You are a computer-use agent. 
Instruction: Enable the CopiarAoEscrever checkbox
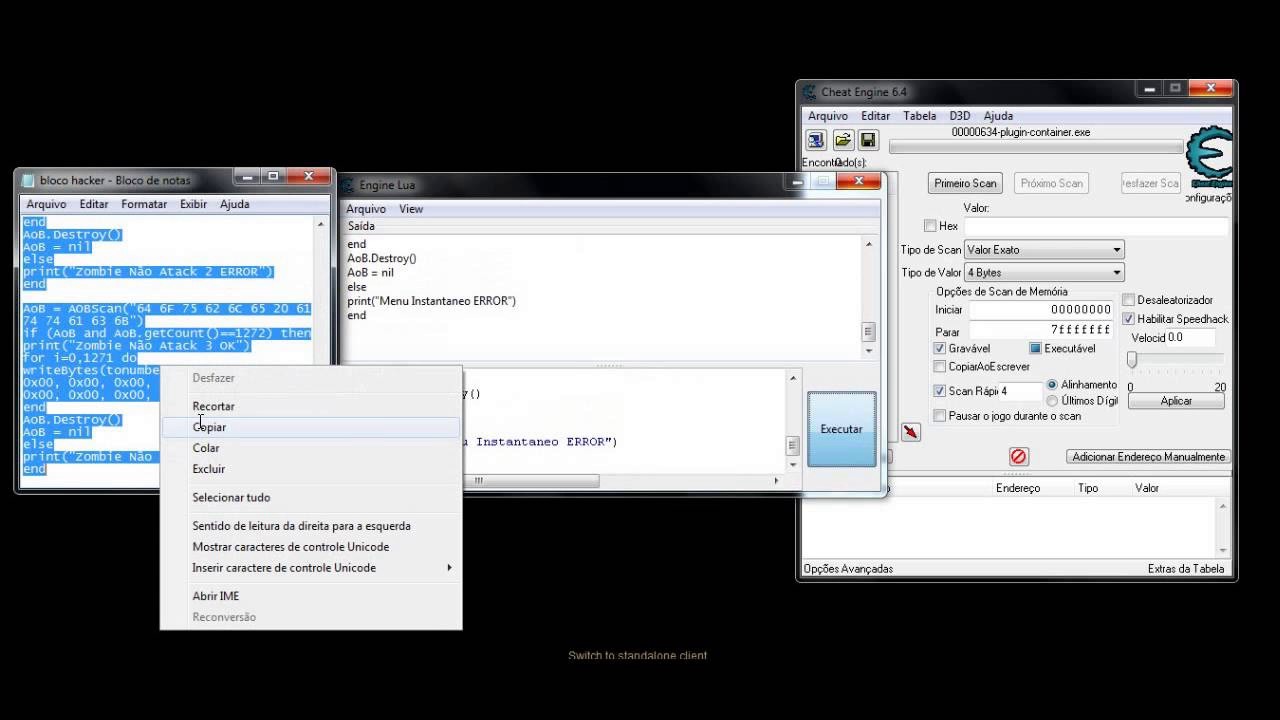939,366
